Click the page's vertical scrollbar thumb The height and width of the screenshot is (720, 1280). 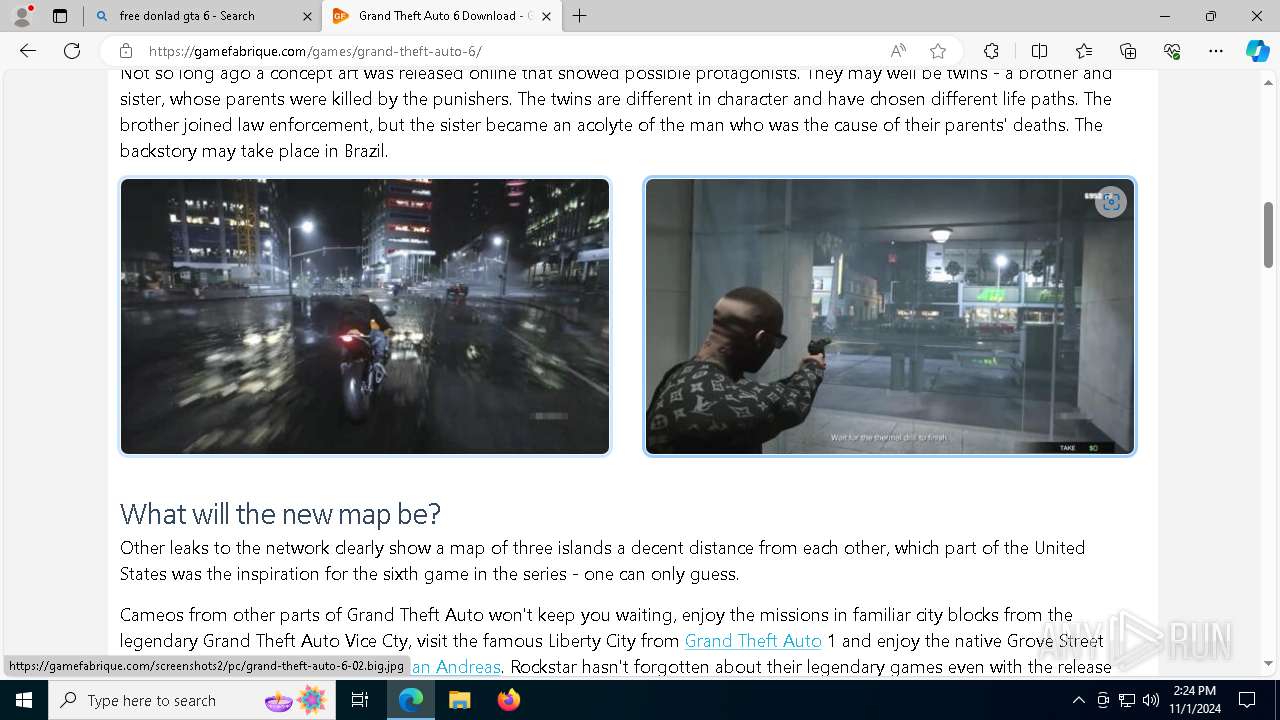tap(1269, 235)
